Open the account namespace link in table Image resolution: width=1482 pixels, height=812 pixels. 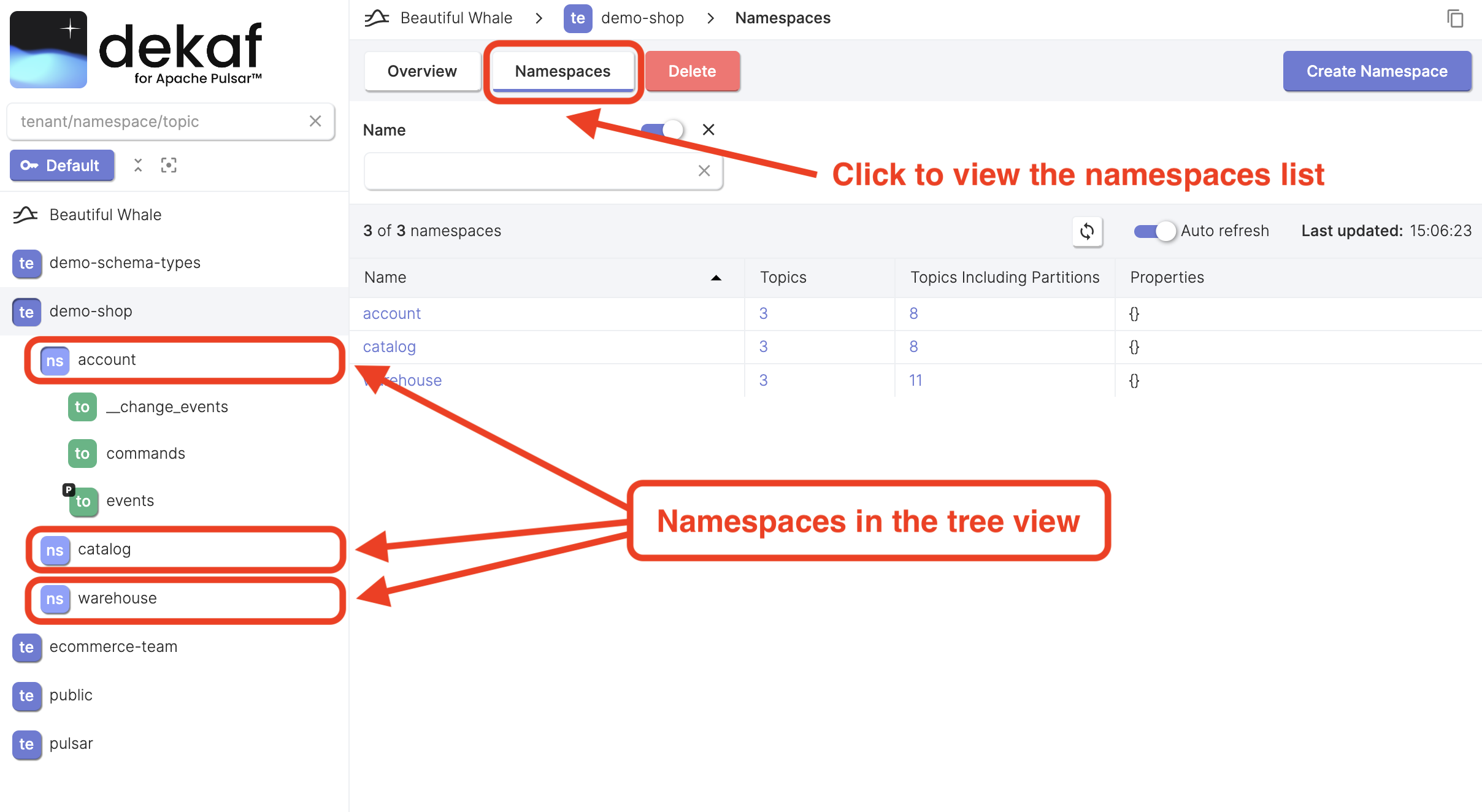pos(391,313)
